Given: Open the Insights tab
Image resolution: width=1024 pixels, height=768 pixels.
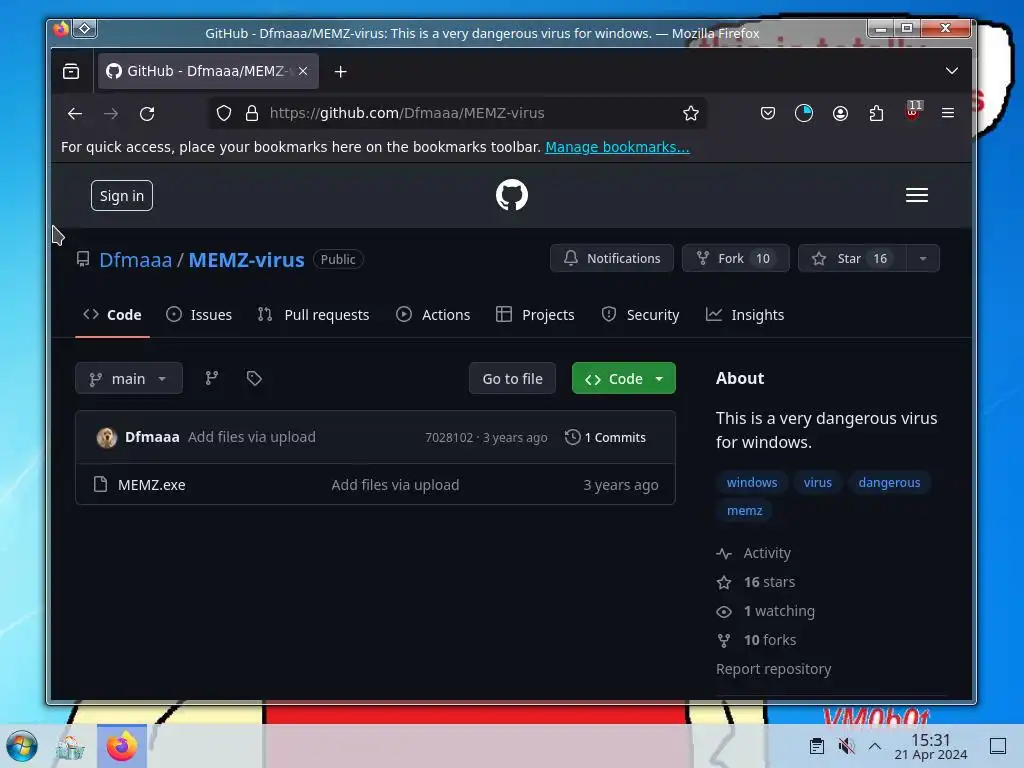Looking at the screenshot, I should coord(744,315).
